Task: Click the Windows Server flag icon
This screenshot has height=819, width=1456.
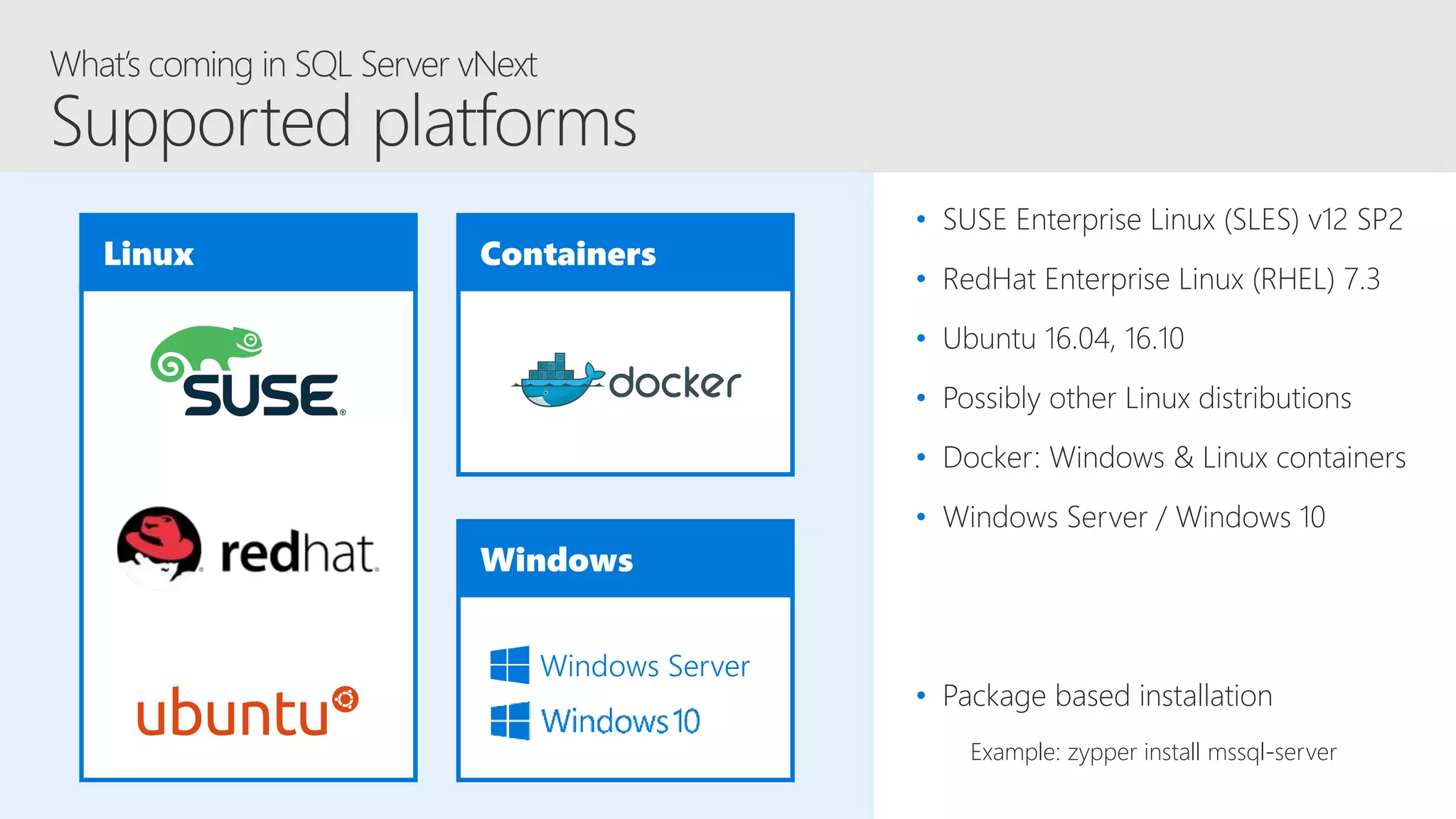Action: pos(510,665)
